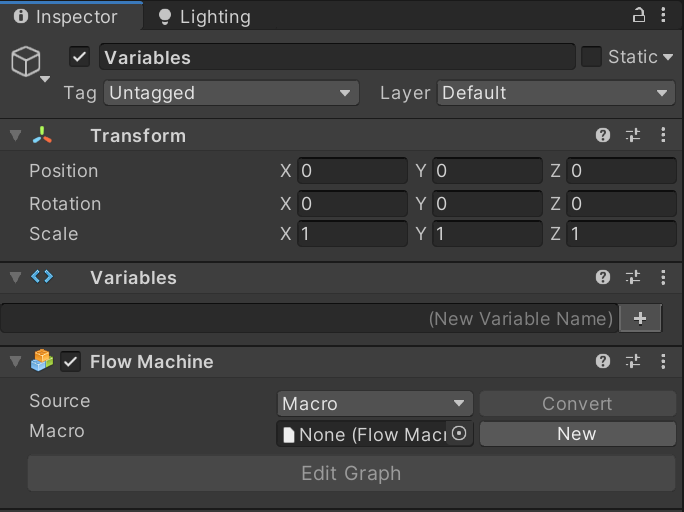Enable the Static checkbox
The image size is (684, 512).
(592, 57)
